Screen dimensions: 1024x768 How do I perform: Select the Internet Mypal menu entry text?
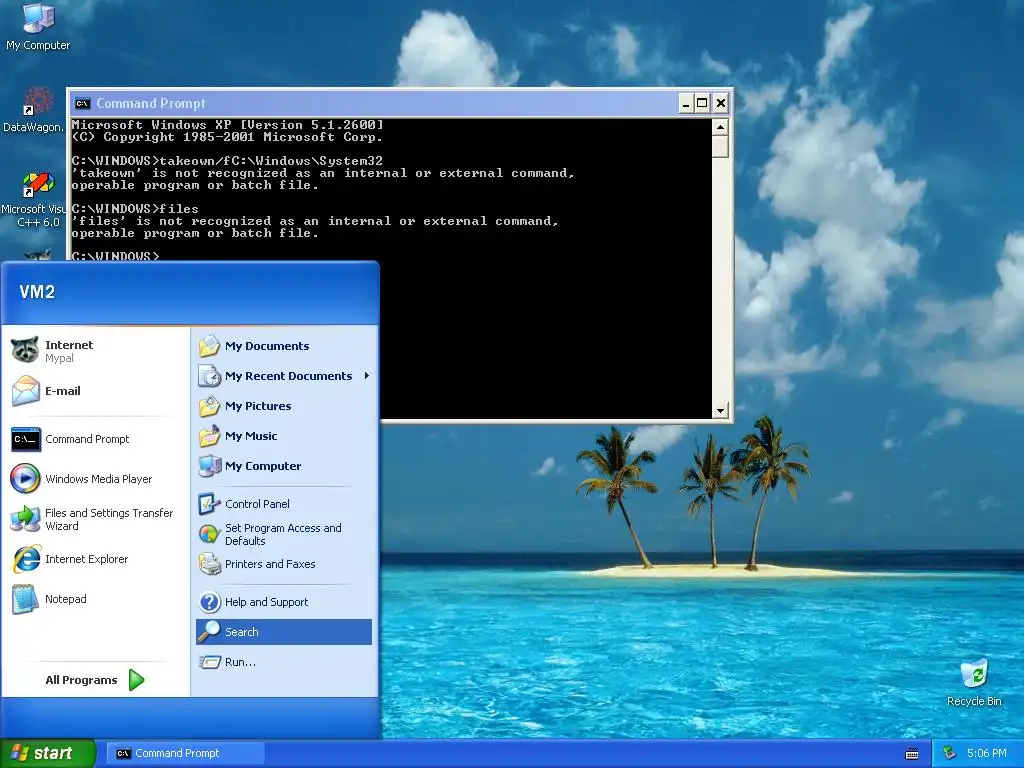(x=69, y=351)
